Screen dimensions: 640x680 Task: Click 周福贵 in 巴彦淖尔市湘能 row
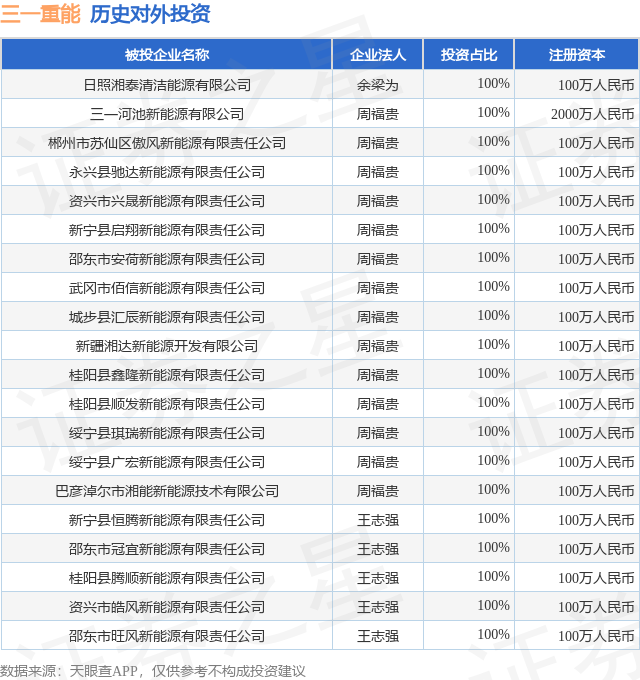click(378, 491)
